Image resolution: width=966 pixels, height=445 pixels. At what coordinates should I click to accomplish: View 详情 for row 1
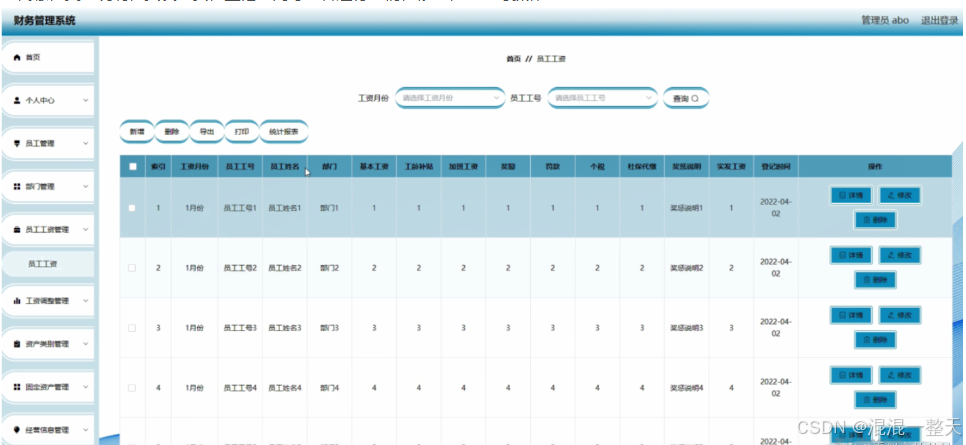(851, 195)
